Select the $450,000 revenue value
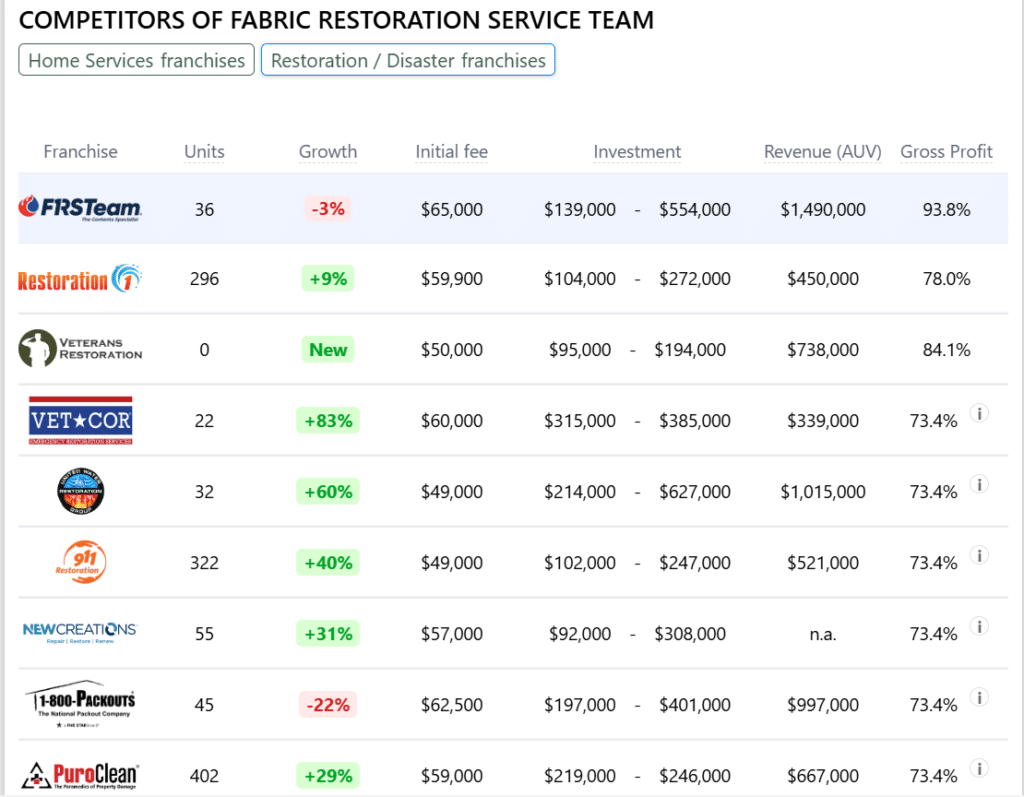 (x=823, y=279)
